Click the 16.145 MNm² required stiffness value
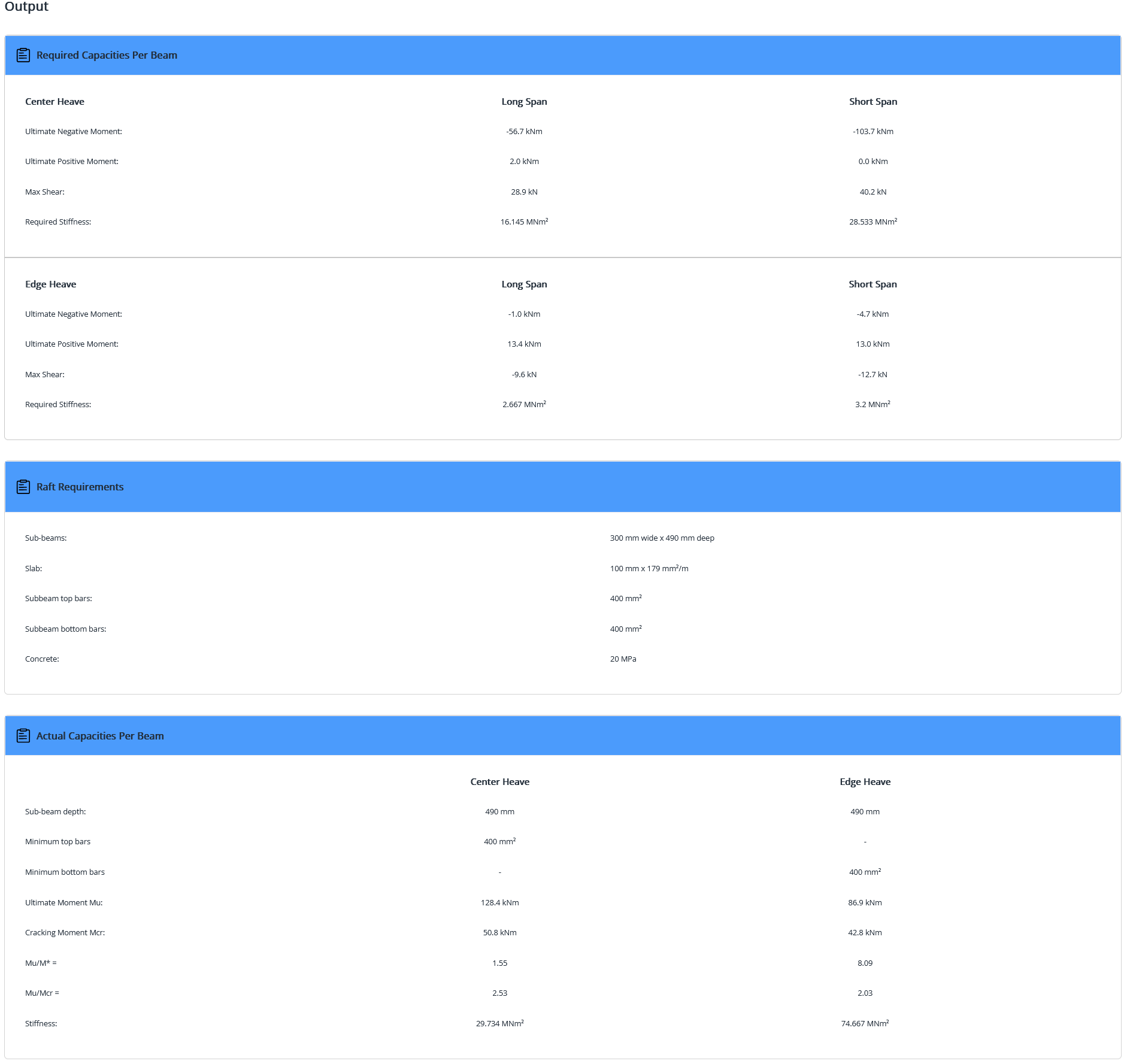Viewport: 1127px width, 1064px height. coord(524,222)
